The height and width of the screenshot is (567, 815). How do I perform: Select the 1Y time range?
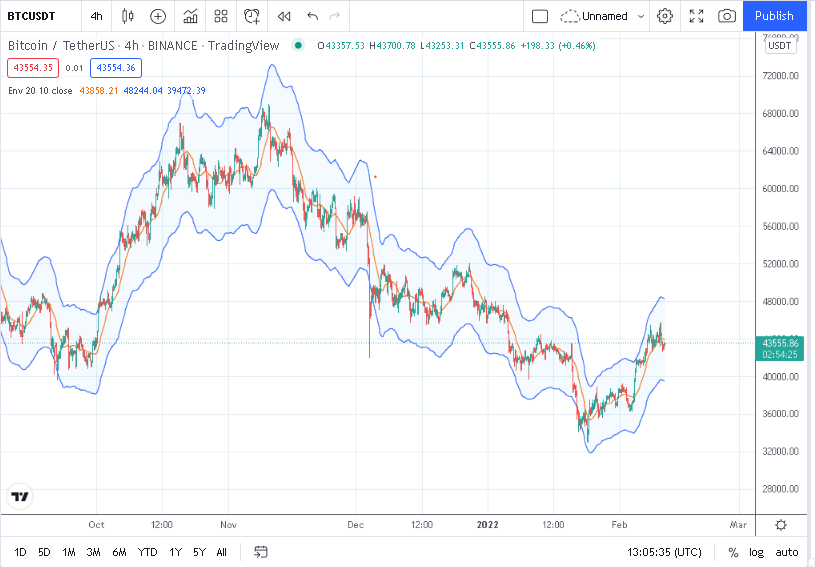click(x=175, y=552)
